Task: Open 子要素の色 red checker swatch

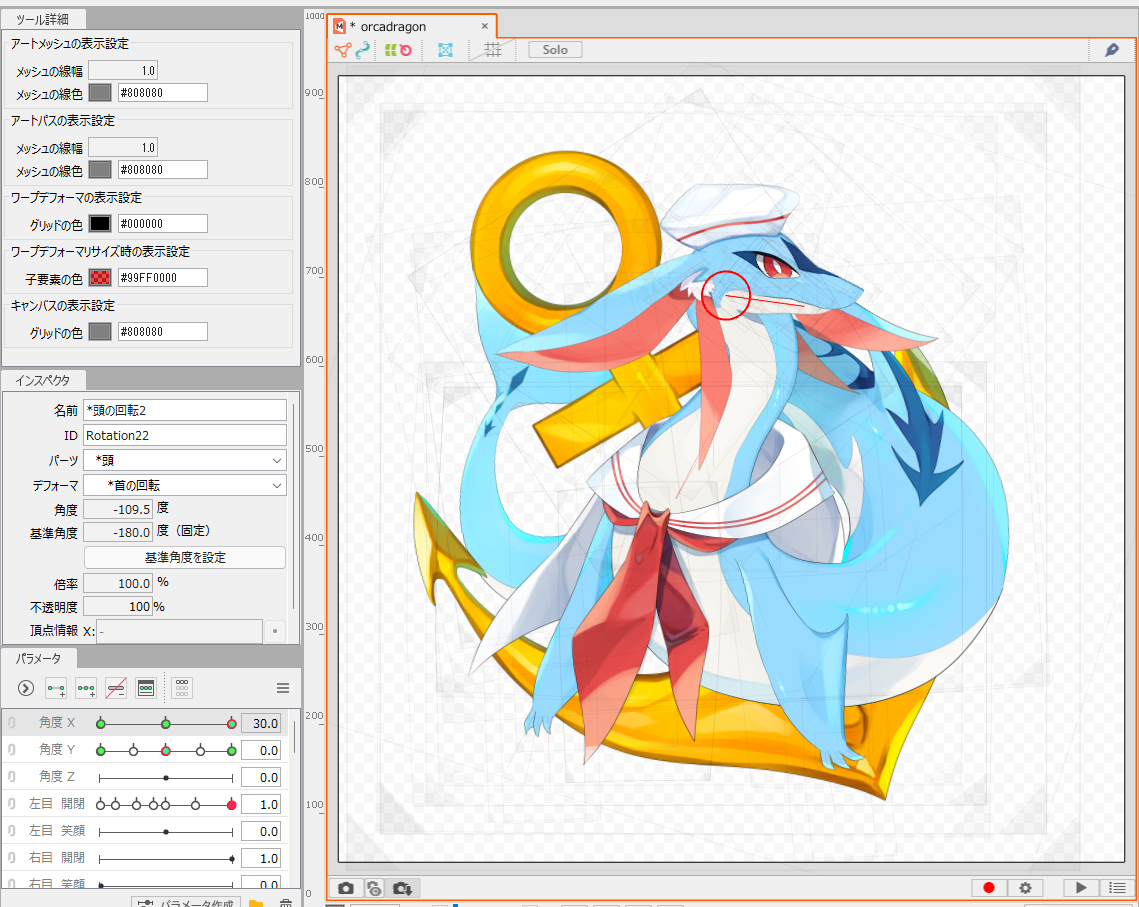Action: tap(100, 277)
